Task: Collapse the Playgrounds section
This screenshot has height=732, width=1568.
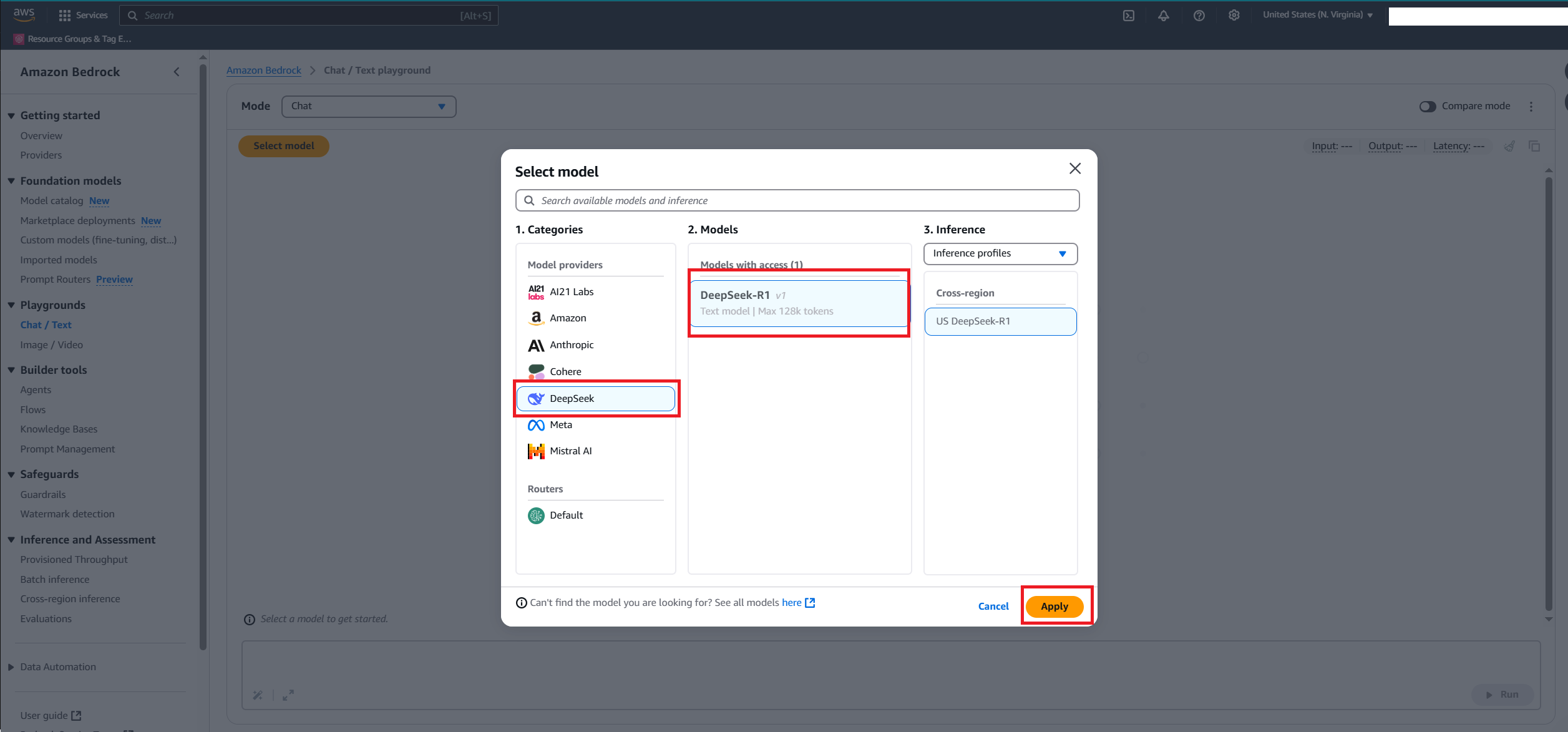Action: point(11,305)
